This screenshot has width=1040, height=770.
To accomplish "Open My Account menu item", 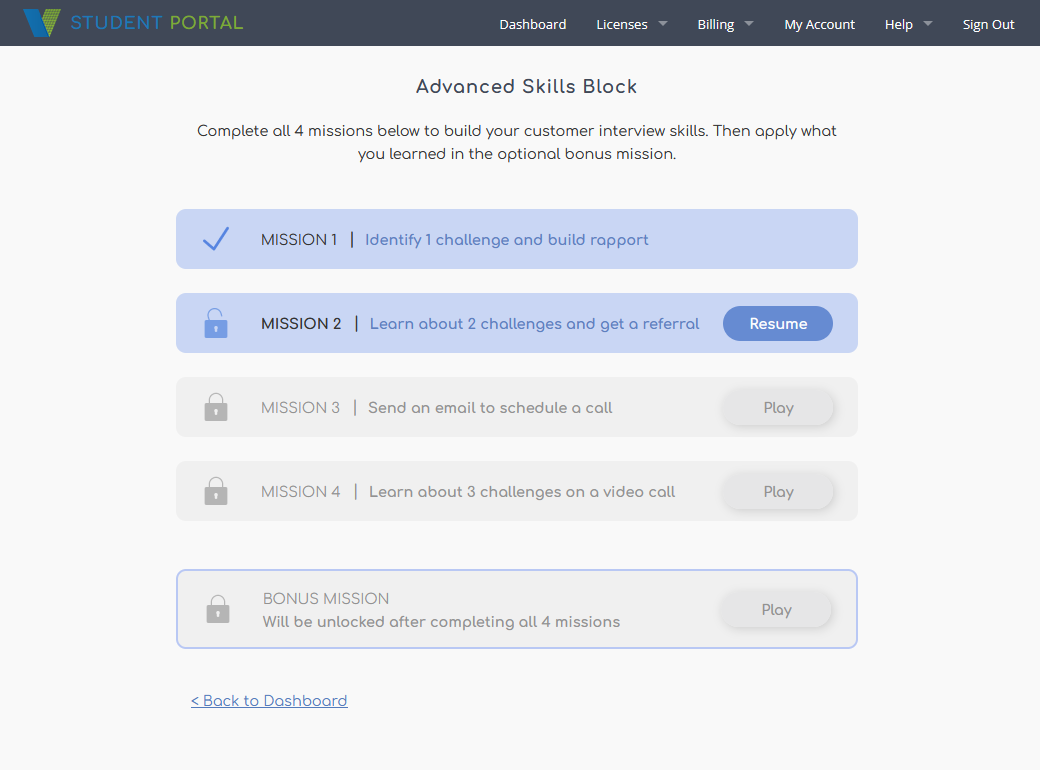I will tap(820, 24).
